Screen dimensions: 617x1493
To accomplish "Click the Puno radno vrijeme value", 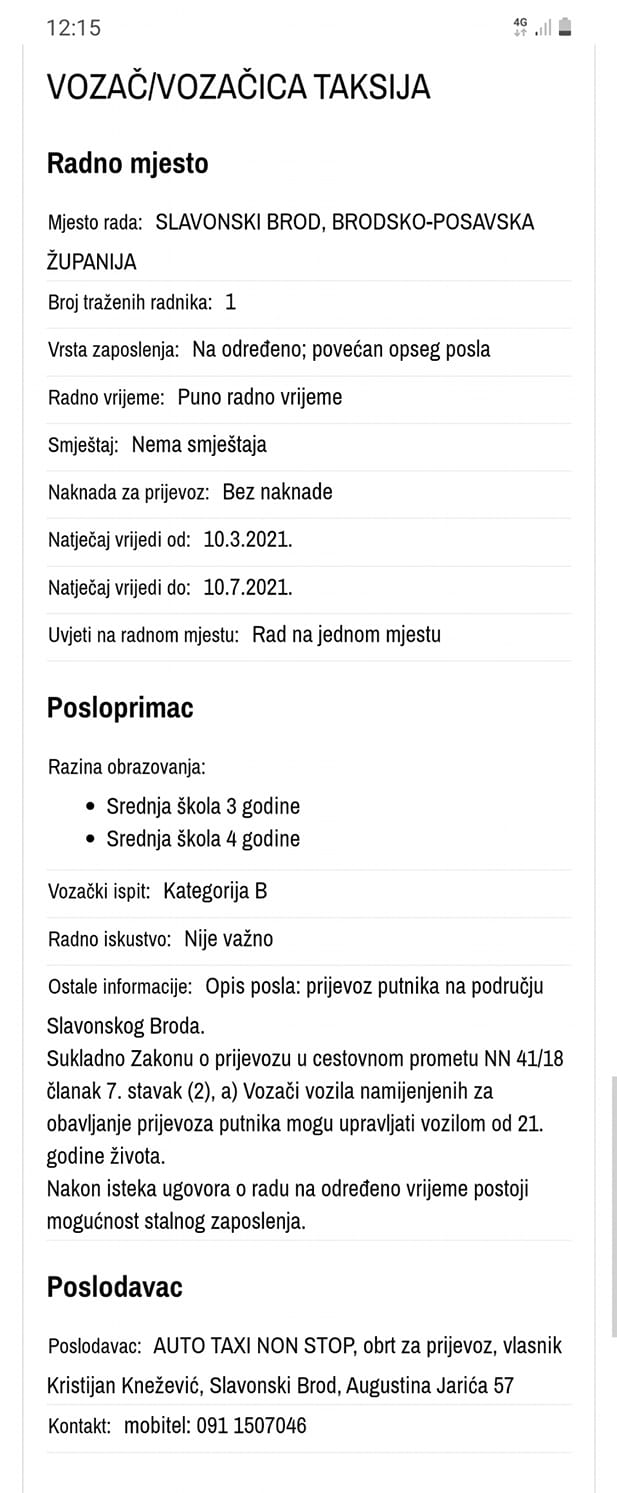I will click(260, 397).
